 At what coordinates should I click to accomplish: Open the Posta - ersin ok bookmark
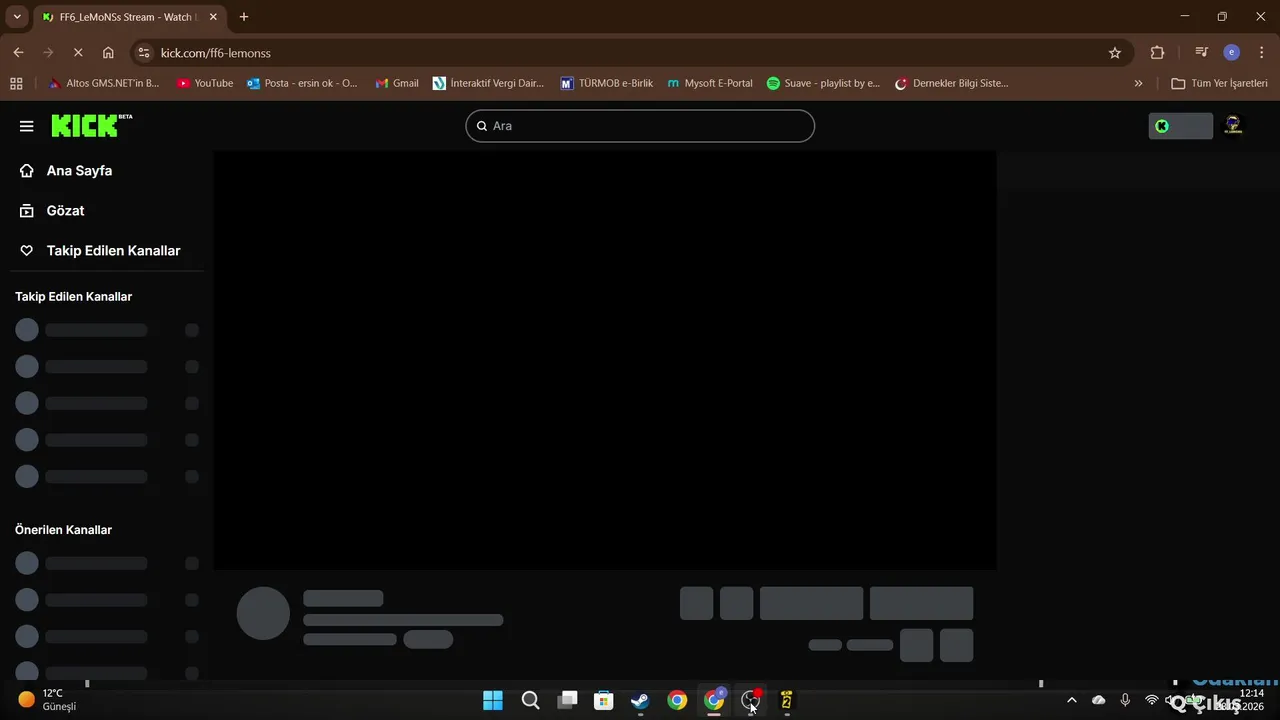click(302, 83)
